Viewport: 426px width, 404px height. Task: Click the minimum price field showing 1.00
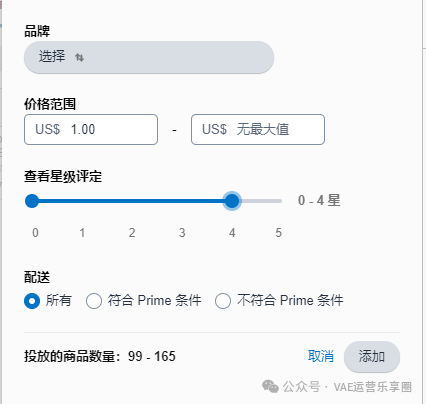click(x=91, y=129)
